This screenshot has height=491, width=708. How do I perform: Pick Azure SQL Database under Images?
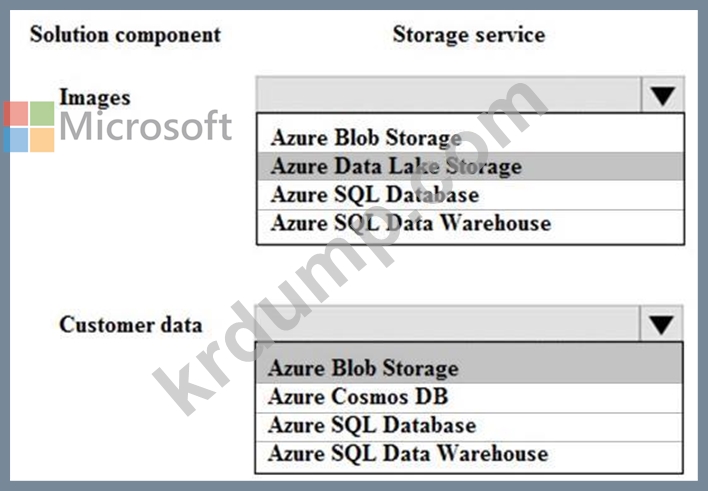coord(470,195)
